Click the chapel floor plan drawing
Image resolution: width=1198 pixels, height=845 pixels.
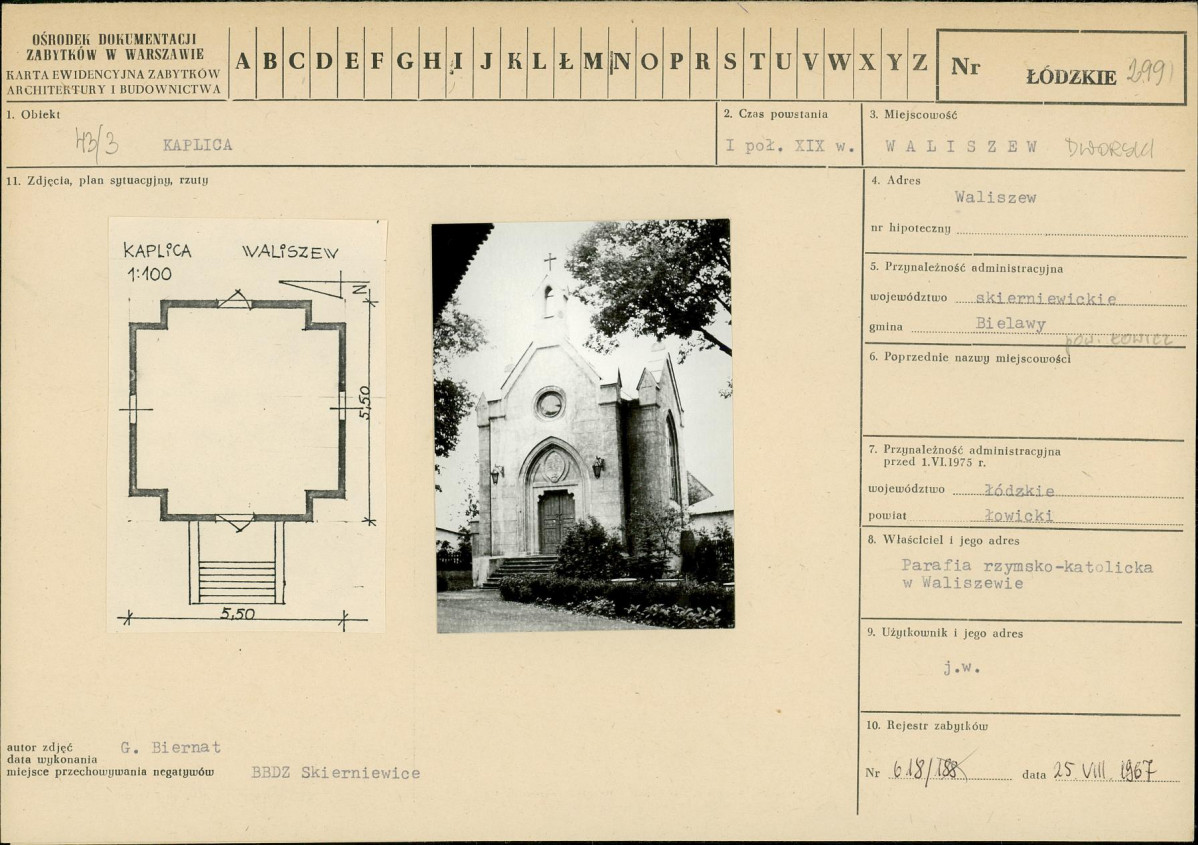coord(247,425)
